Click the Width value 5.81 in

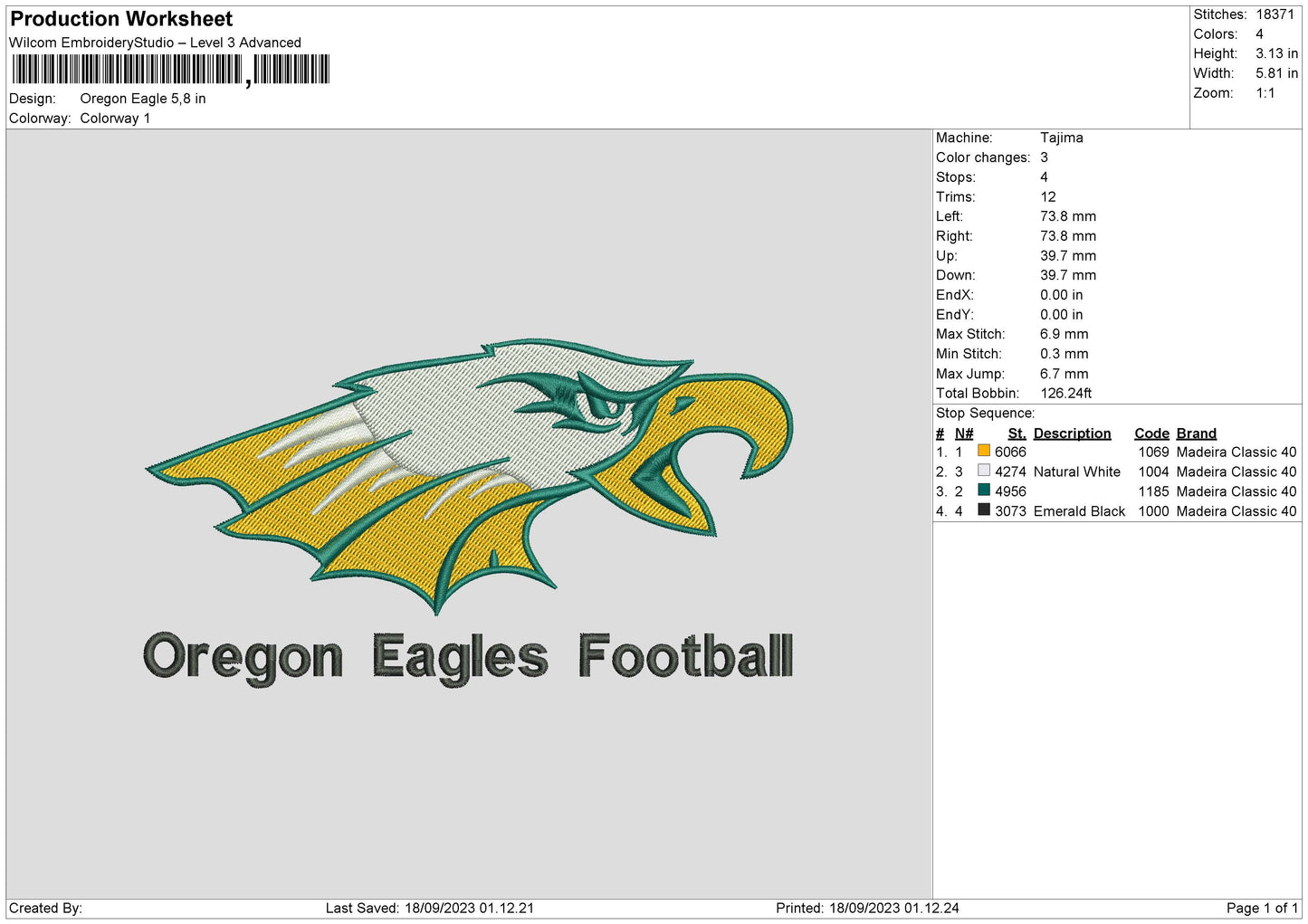pos(1276,73)
